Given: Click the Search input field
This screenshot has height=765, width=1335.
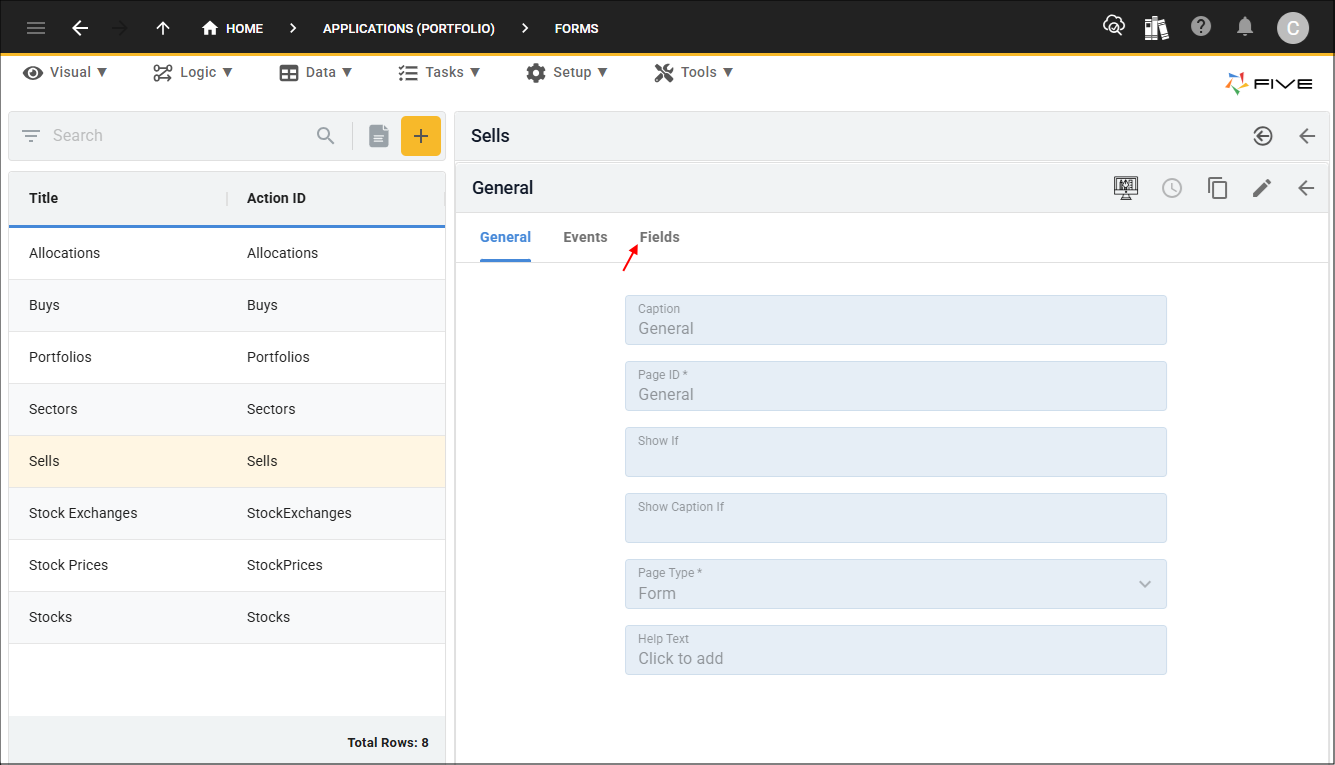Looking at the screenshot, I should pyautogui.click(x=180, y=136).
